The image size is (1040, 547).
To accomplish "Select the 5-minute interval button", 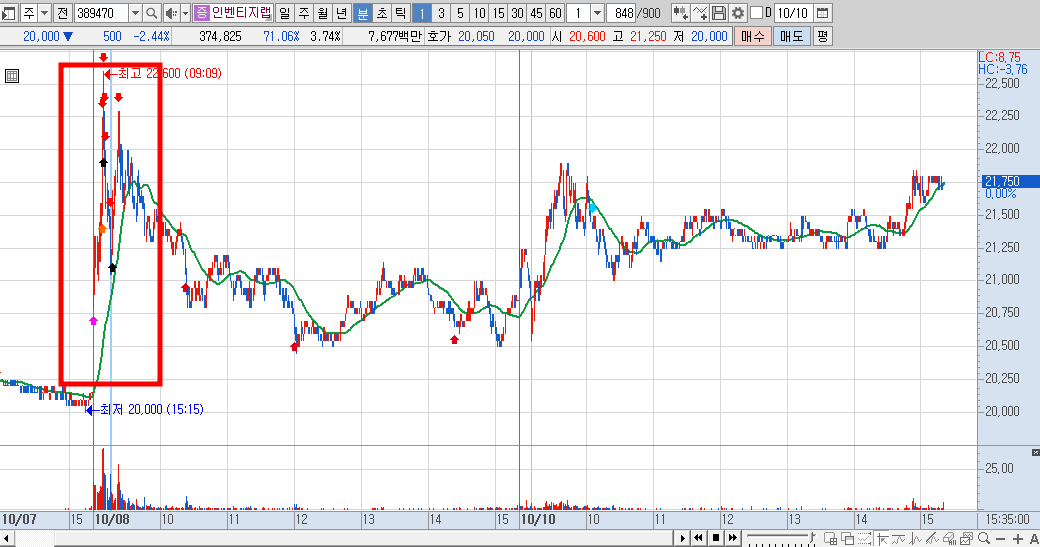I will 460,13.
